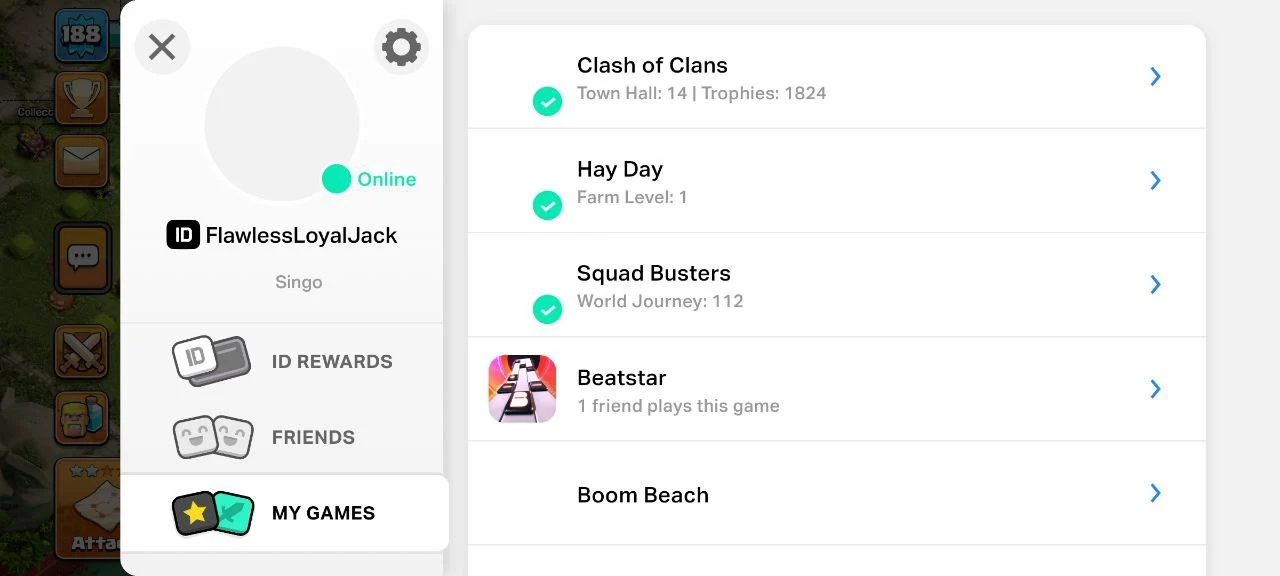
Task: Open Supercell ID settings gear
Action: click(401, 47)
